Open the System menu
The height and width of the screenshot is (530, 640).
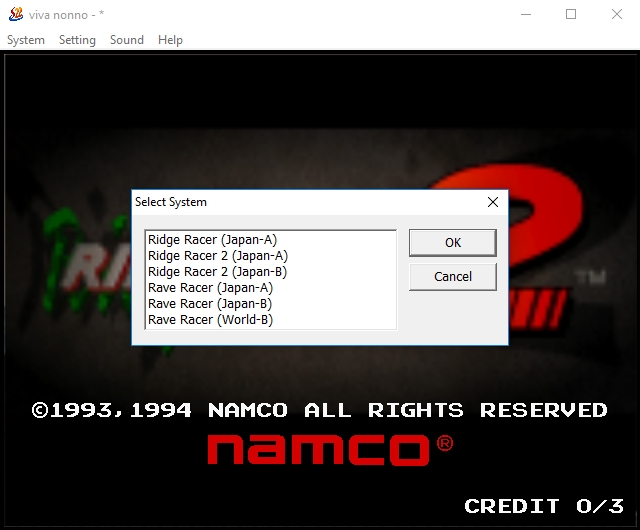[26, 40]
